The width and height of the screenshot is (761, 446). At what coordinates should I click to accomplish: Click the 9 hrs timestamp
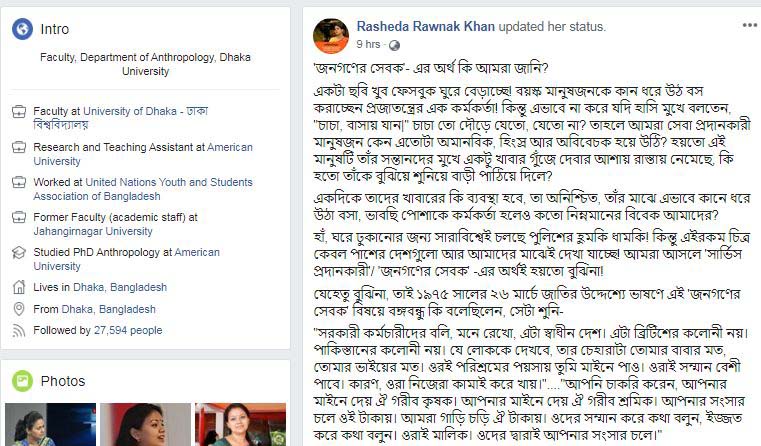click(368, 44)
